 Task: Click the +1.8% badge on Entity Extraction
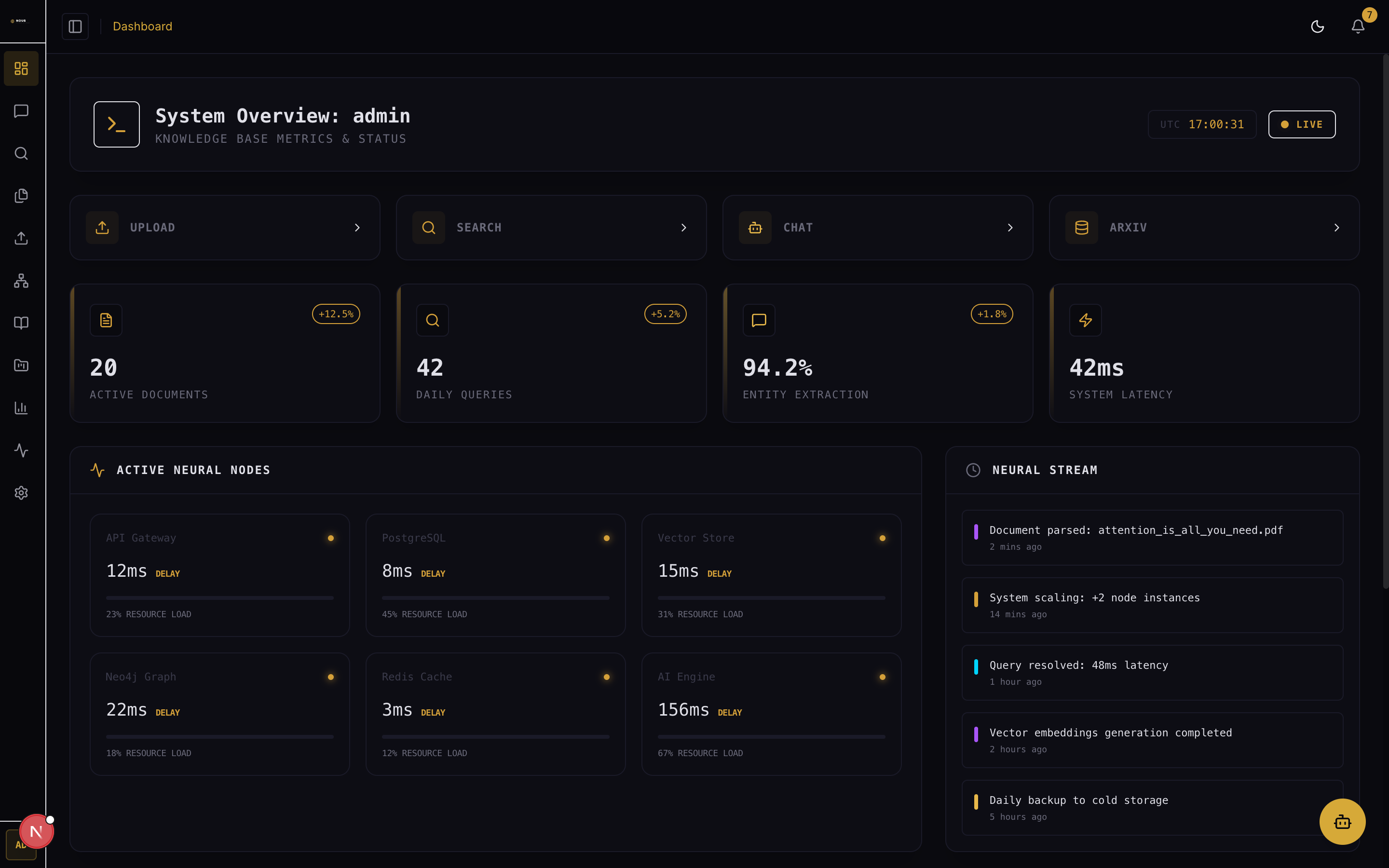pos(992,314)
